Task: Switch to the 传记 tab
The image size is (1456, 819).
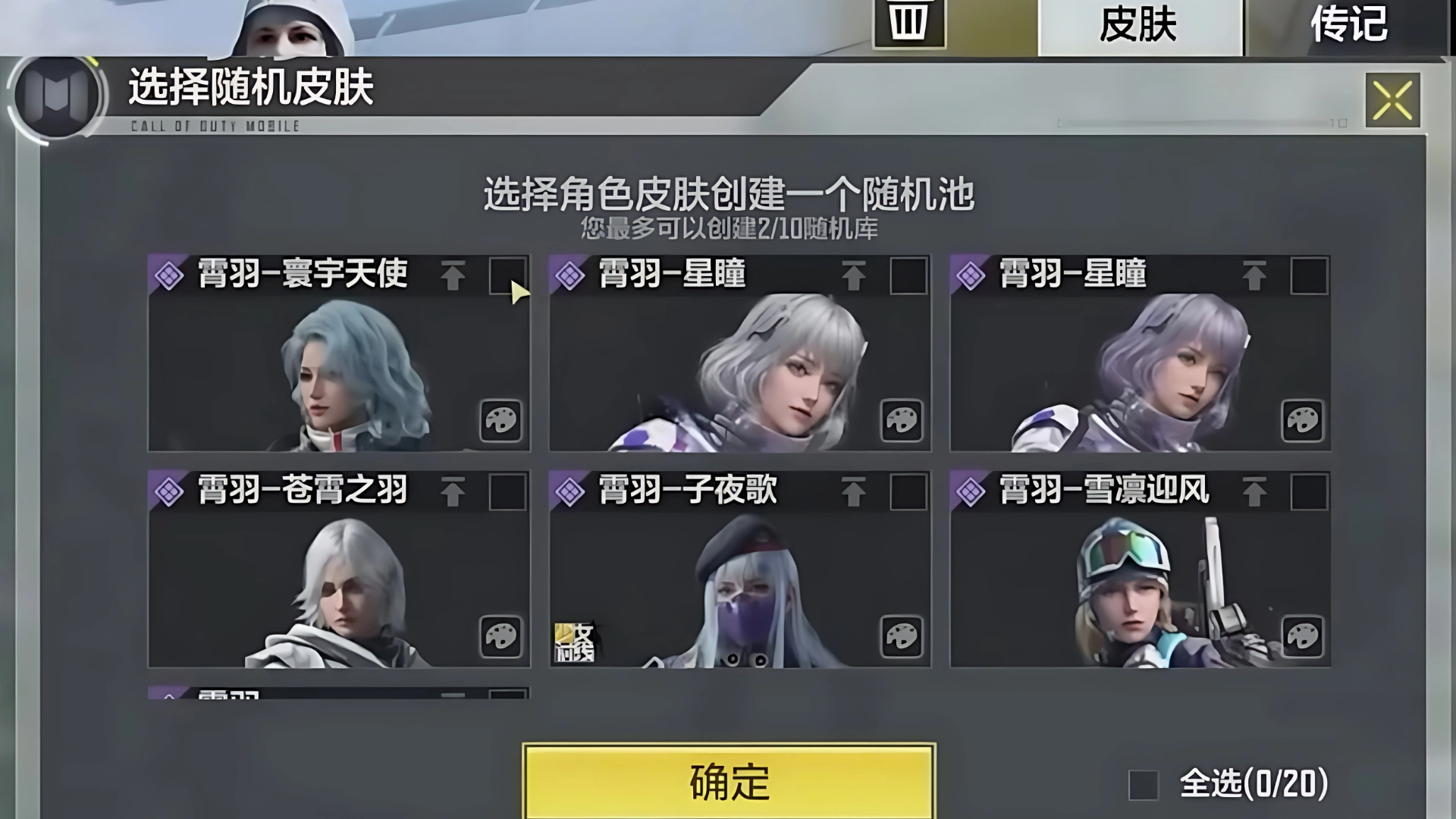Action: tap(1350, 26)
